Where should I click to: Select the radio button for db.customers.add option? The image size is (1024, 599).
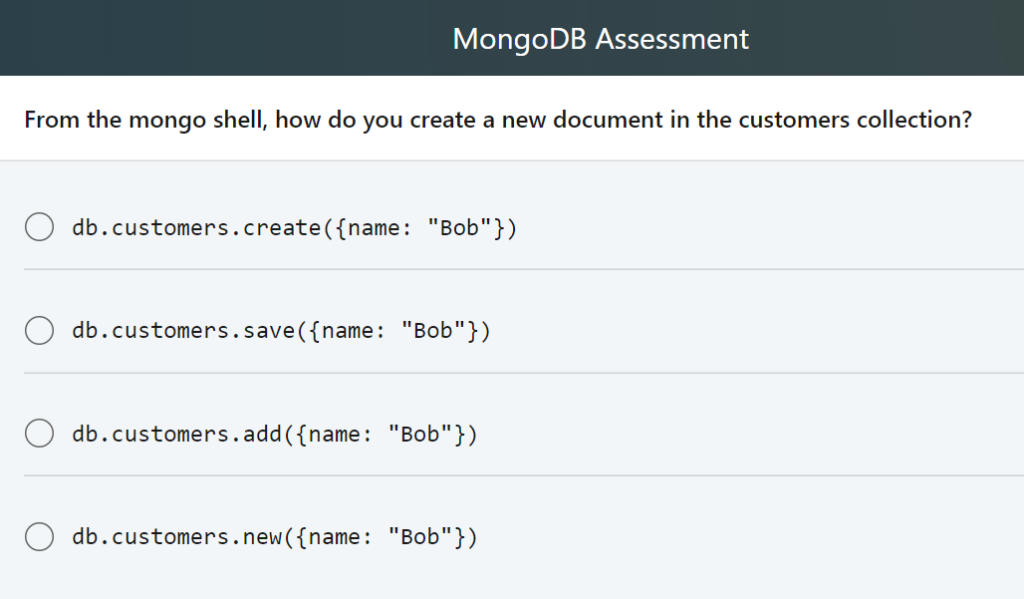tap(39, 433)
